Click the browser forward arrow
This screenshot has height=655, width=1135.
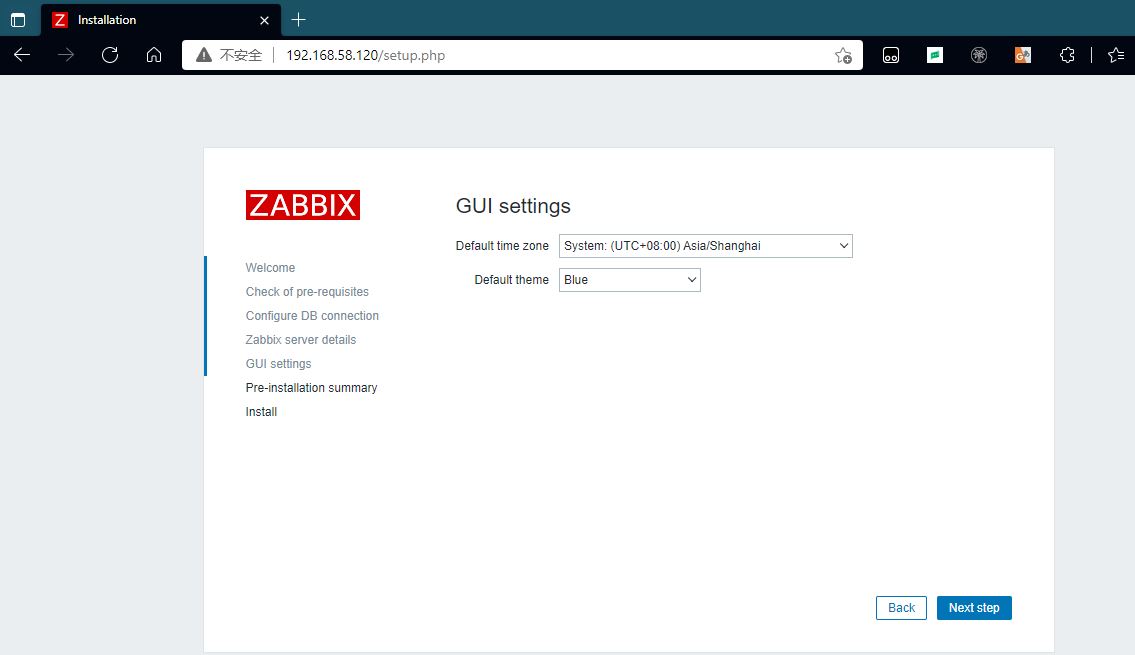coord(66,55)
